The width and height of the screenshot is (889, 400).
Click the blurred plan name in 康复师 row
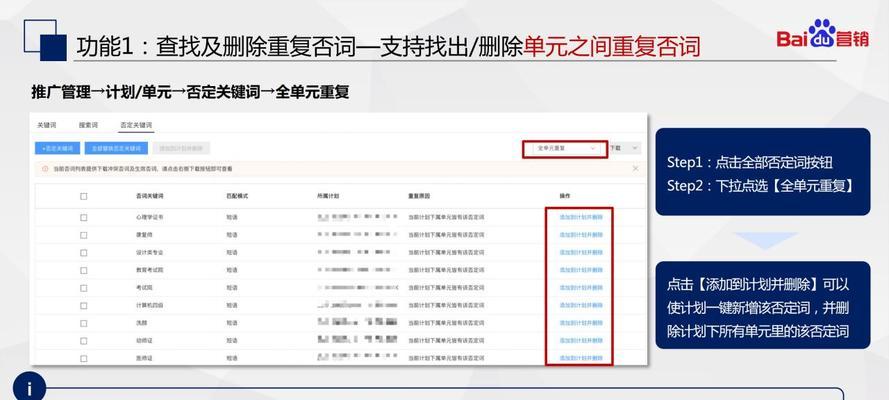[x=357, y=235]
